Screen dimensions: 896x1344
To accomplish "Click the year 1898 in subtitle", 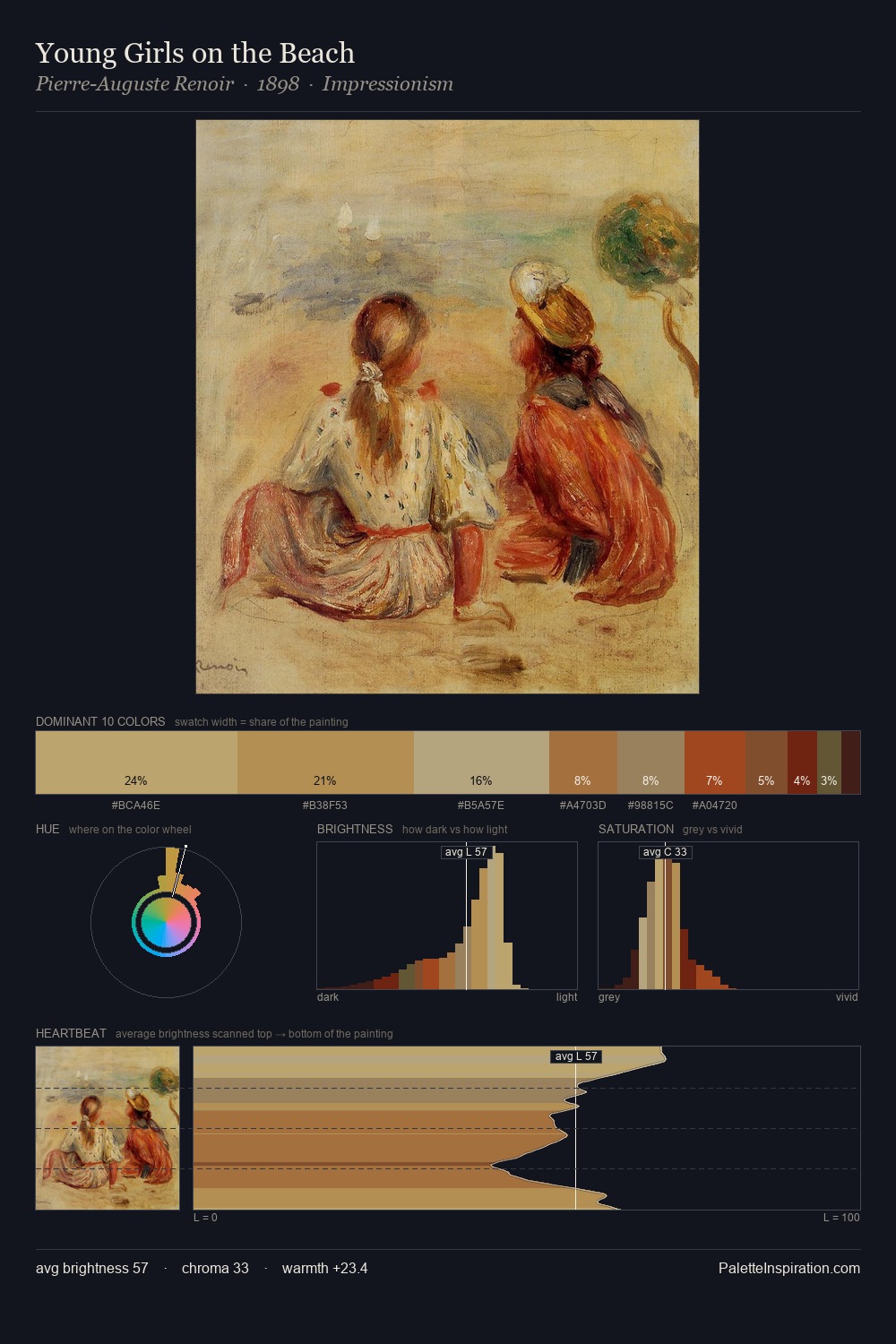I will 278,84.
